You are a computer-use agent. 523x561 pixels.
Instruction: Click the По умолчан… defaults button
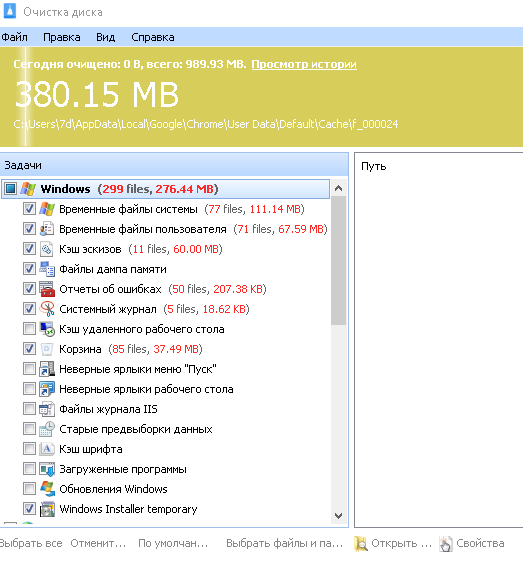pyautogui.click(x=173, y=543)
